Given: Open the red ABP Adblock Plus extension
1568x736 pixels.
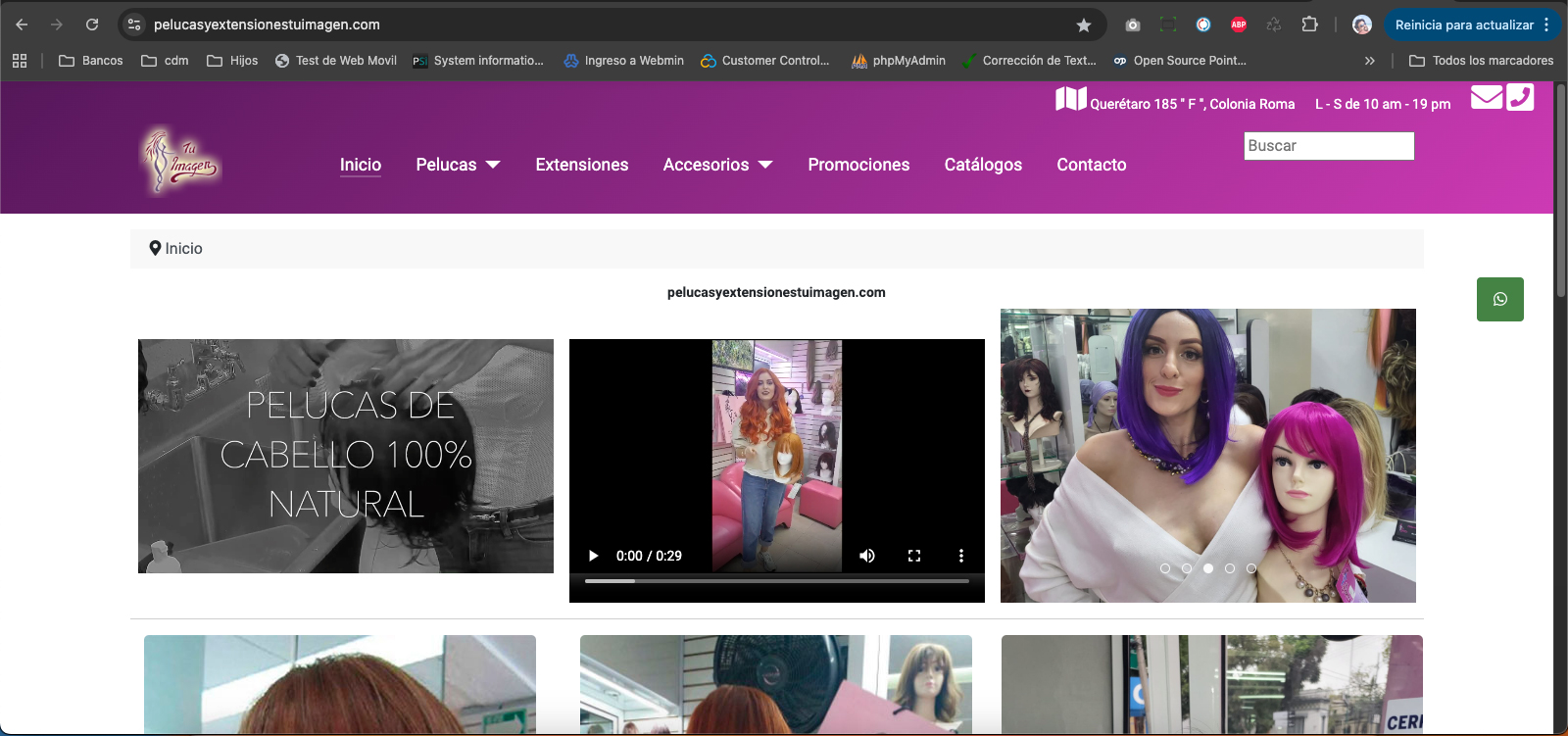Looking at the screenshot, I should (x=1239, y=25).
